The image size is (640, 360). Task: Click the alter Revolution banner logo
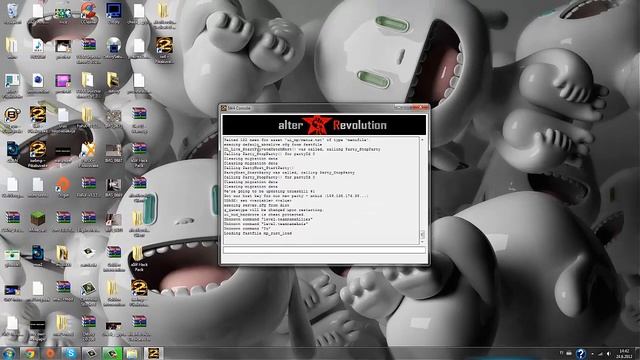click(x=324, y=125)
